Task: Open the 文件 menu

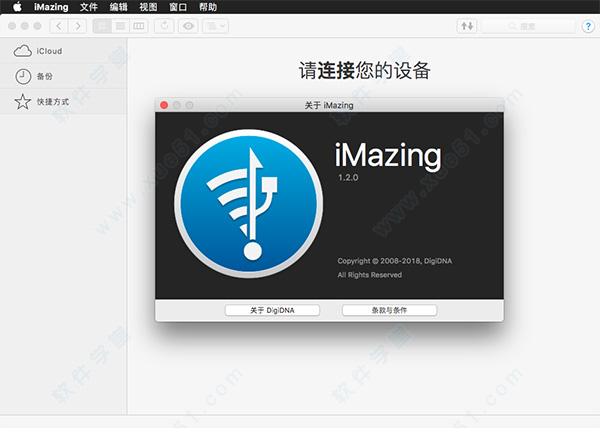Action: coord(88,7)
